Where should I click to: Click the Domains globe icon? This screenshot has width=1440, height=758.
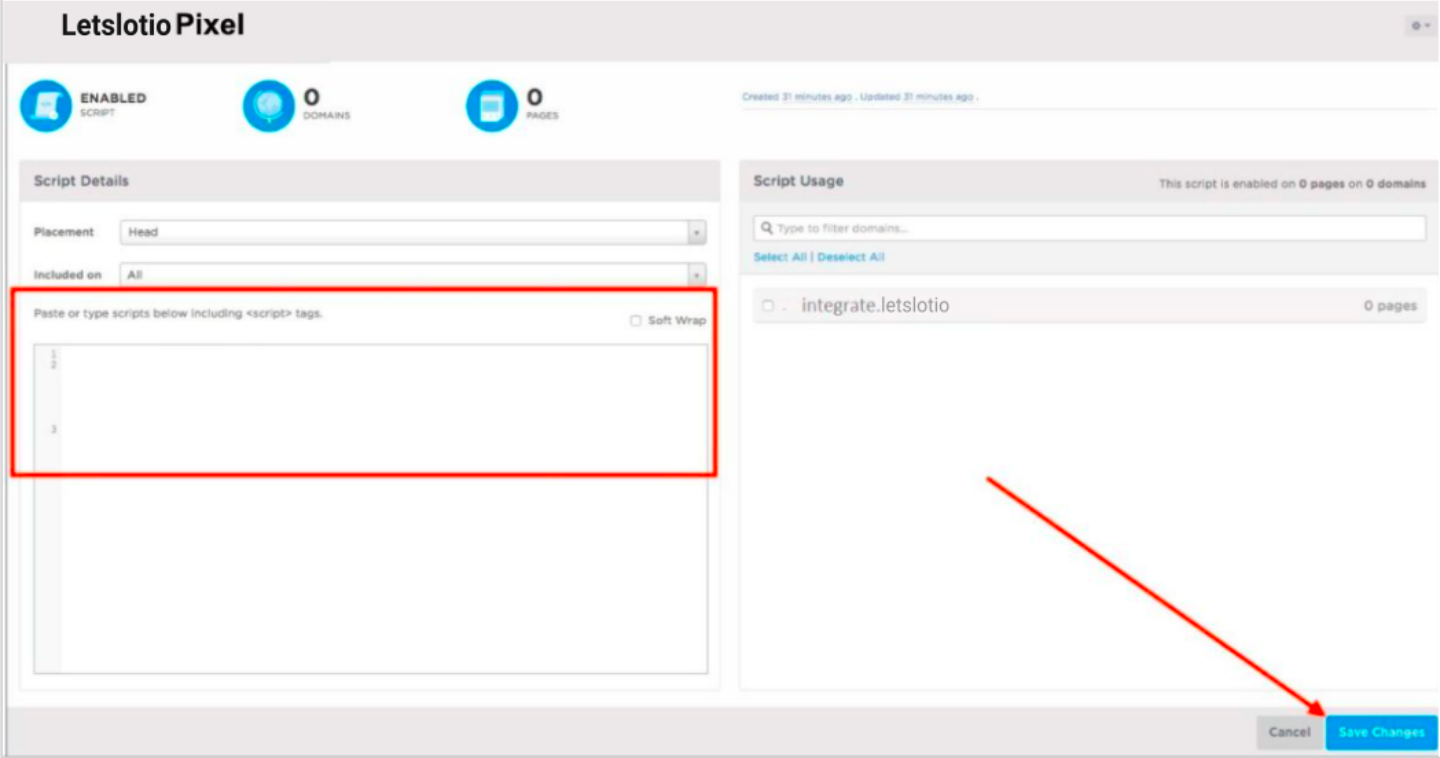point(269,106)
